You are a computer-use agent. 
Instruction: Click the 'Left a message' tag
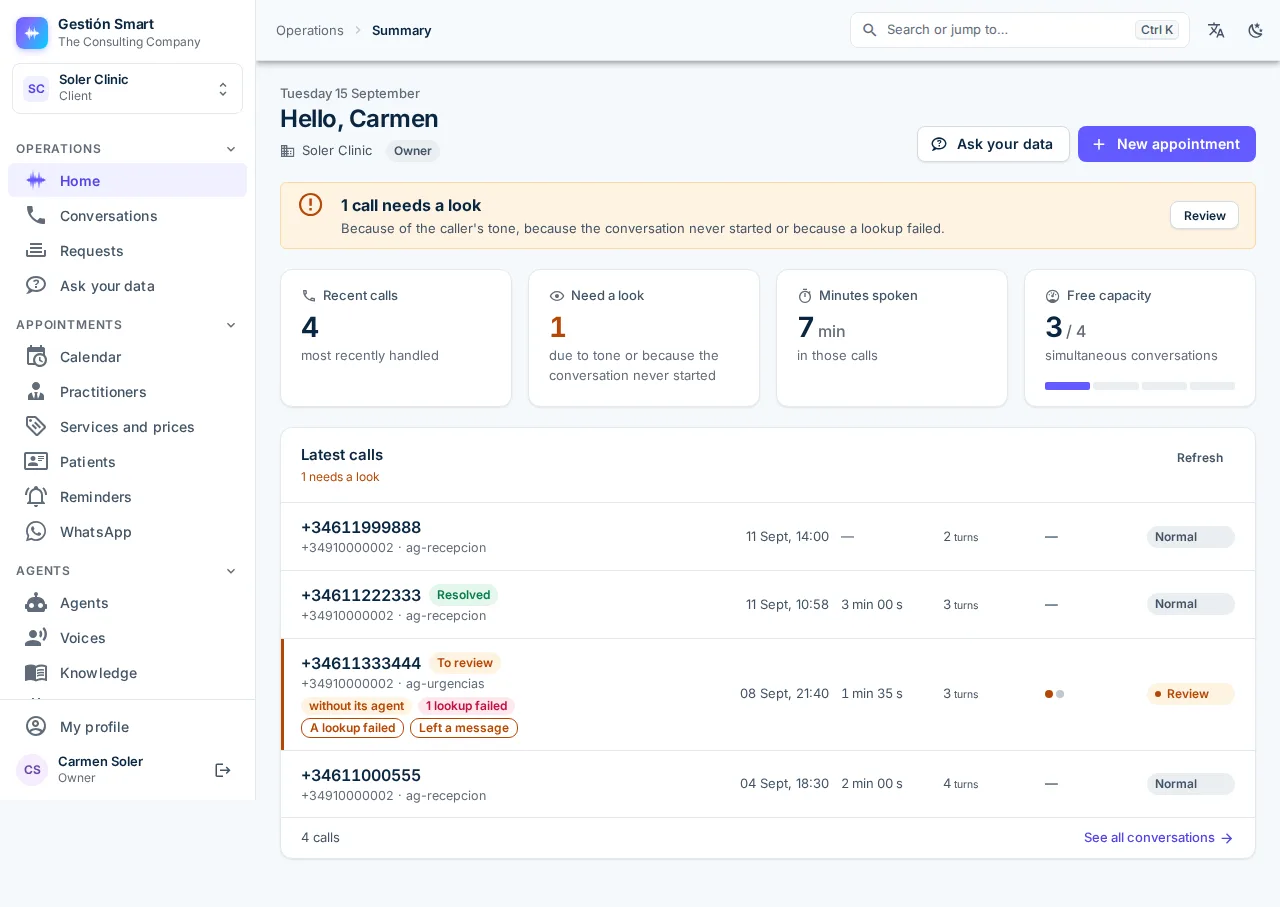[464, 728]
